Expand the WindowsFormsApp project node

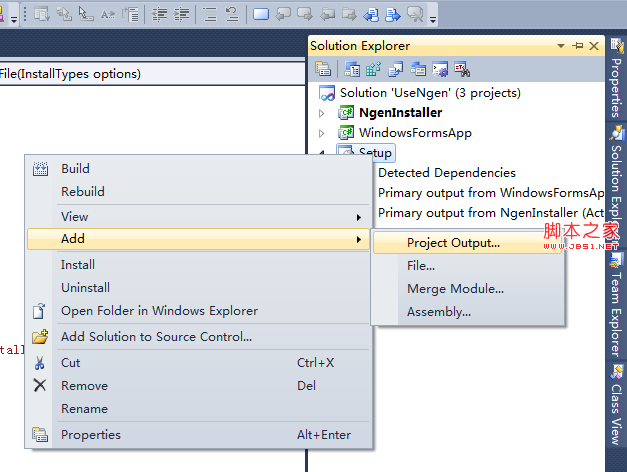click(x=322, y=133)
